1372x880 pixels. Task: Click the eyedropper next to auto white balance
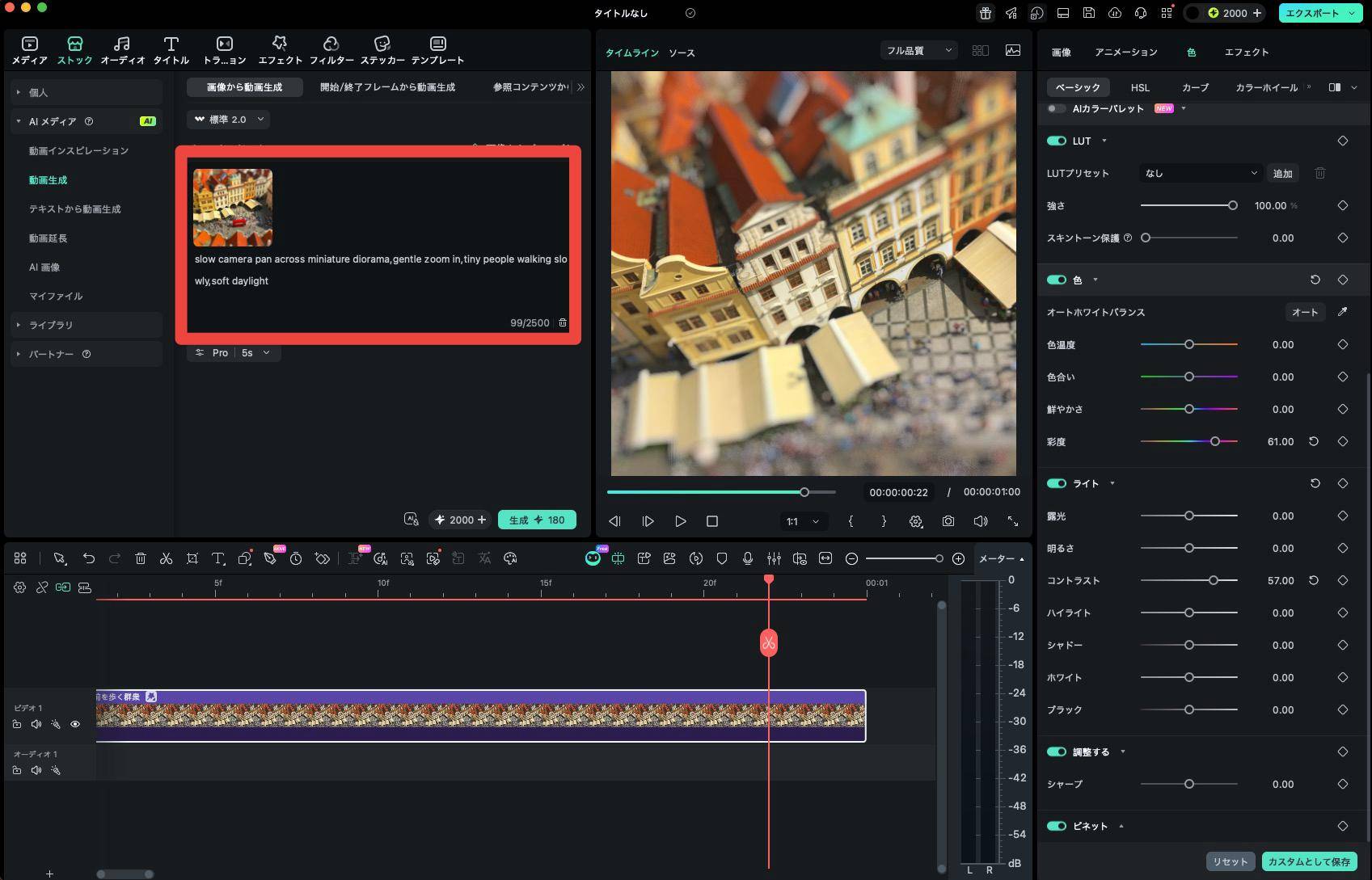1342,312
